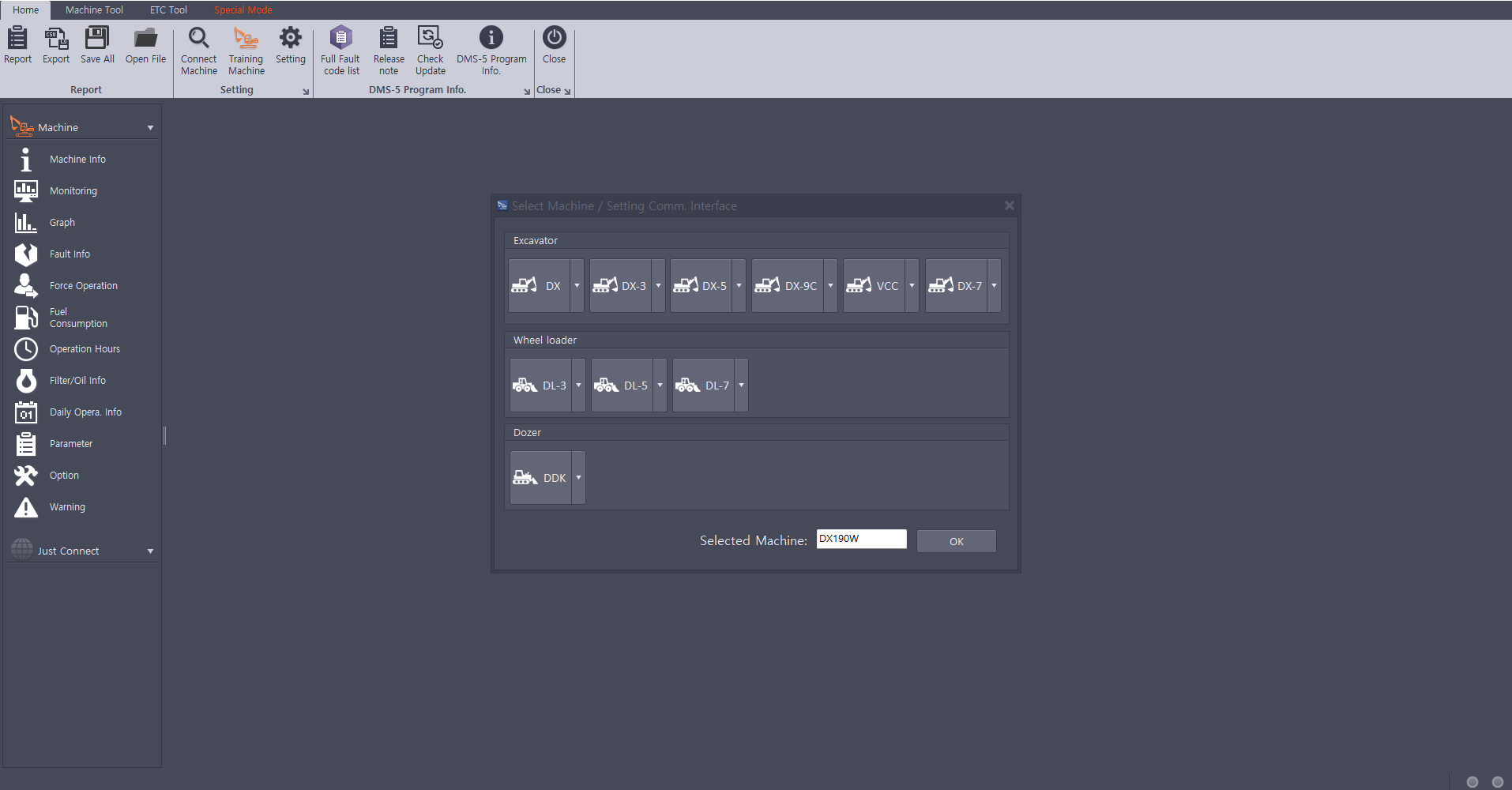Expand the VCC model dropdown arrow
The image size is (1512, 790).
[x=912, y=286]
